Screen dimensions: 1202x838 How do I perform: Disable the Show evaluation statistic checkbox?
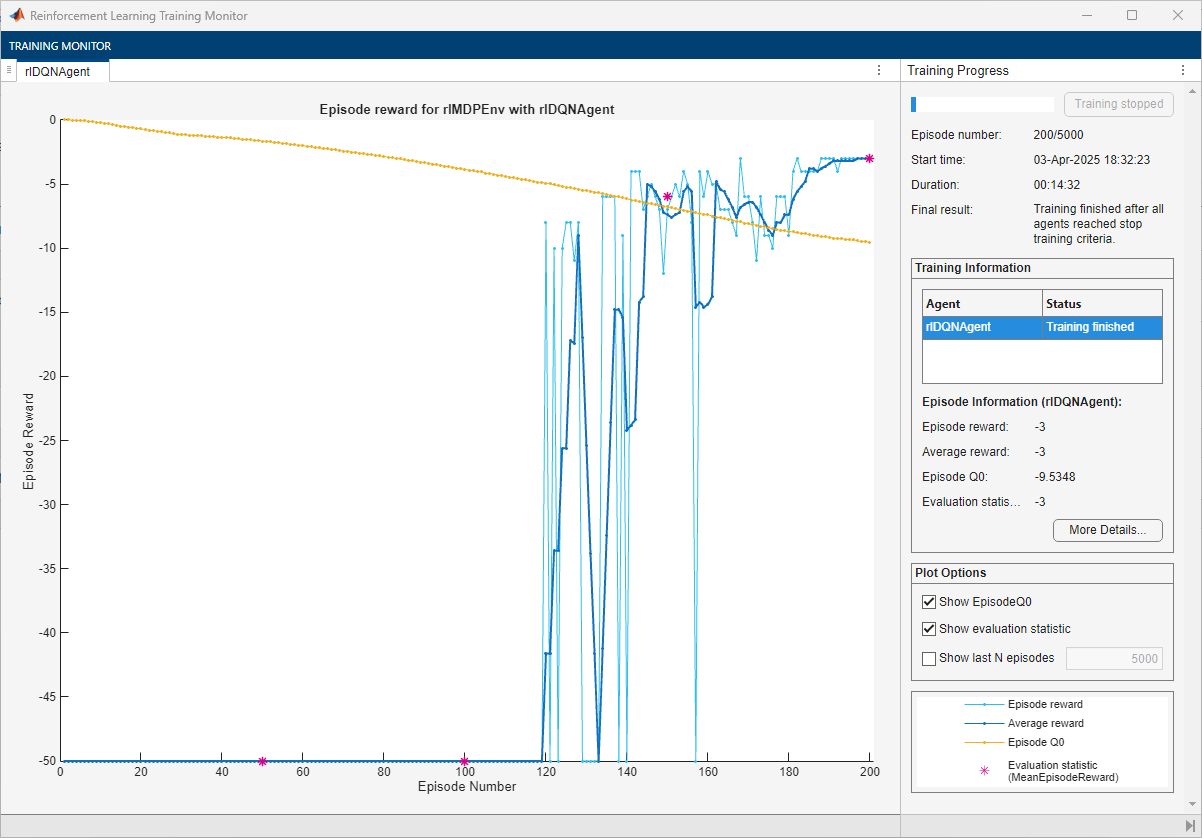929,629
